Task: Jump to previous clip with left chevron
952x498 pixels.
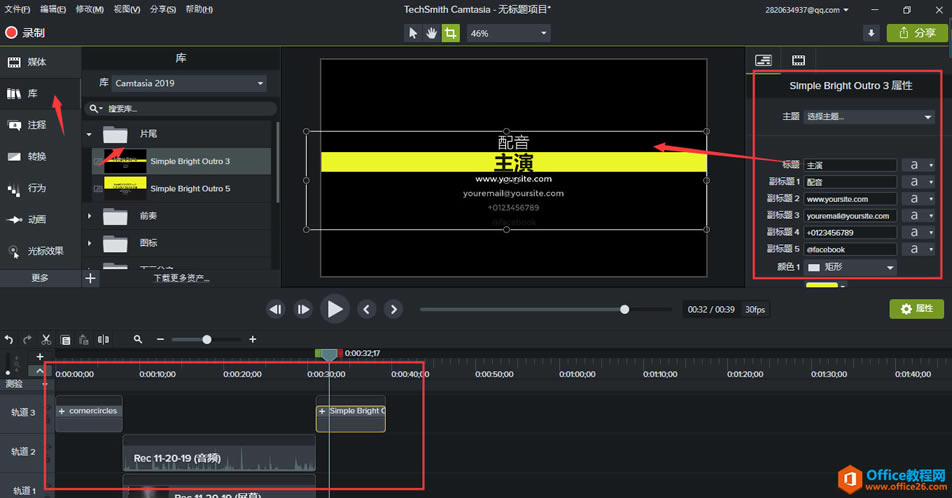Action: [366, 310]
